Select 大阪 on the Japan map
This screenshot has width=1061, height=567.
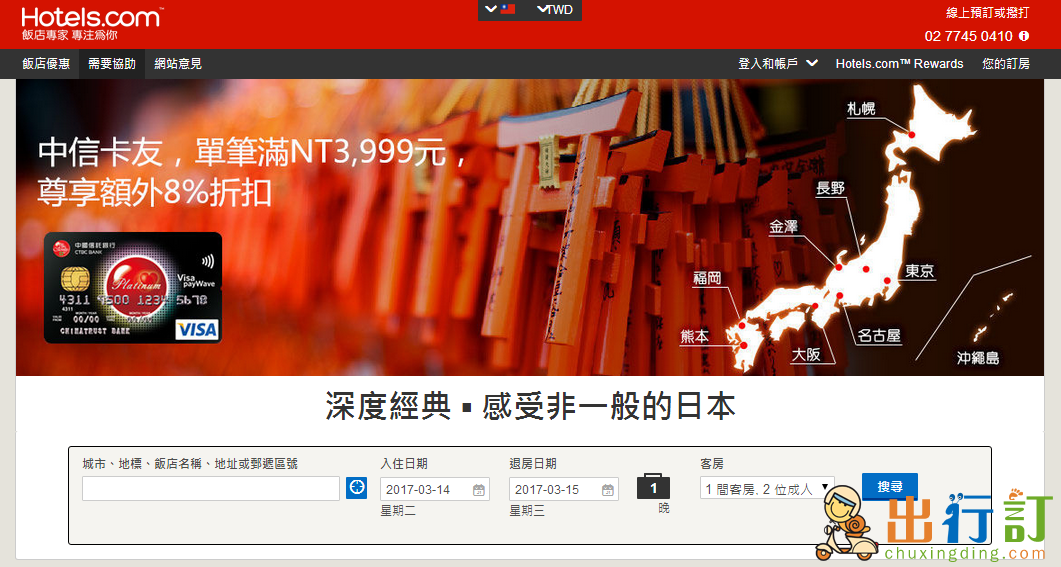coord(806,355)
